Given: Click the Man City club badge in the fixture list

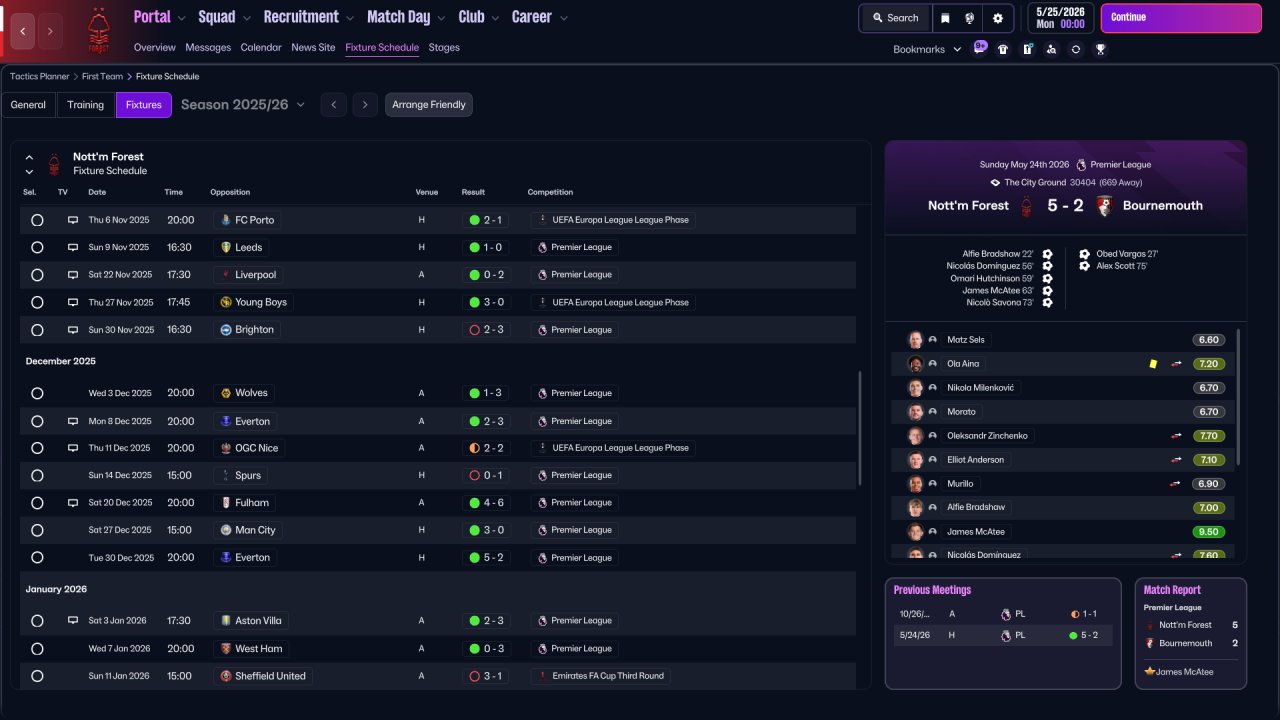Looking at the screenshot, I should click(226, 530).
